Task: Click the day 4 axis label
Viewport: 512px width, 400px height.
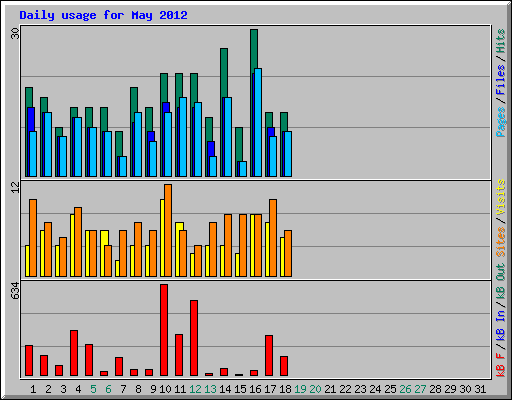Action: click(78, 389)
